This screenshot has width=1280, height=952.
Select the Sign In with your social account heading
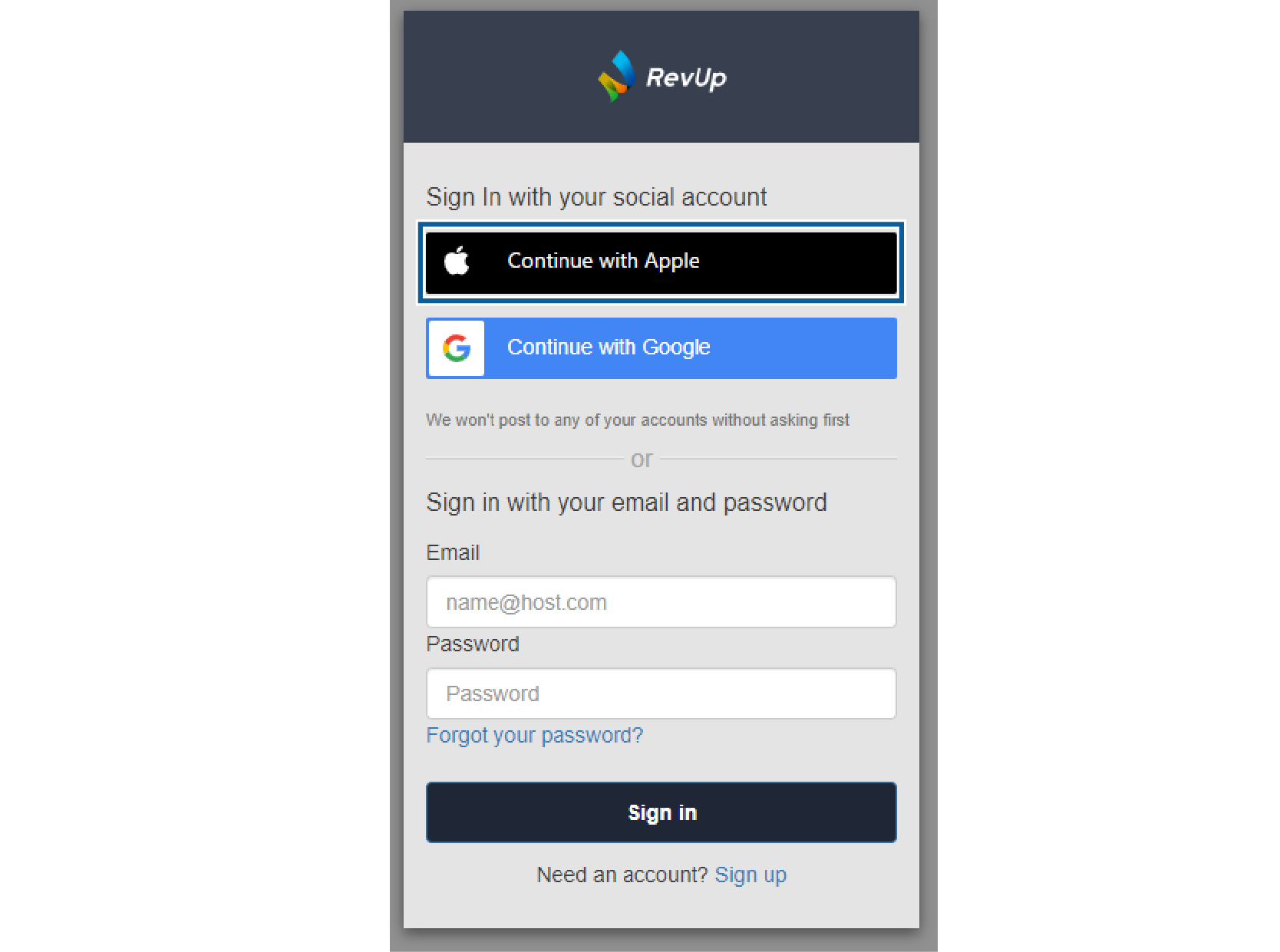(x=596, y=197)
